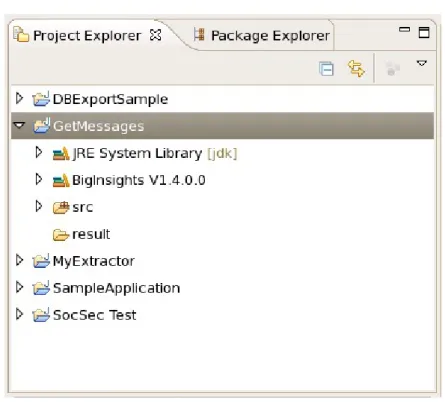Expand the src folder
The image size is (445, 402).
(x=39, y=206)
